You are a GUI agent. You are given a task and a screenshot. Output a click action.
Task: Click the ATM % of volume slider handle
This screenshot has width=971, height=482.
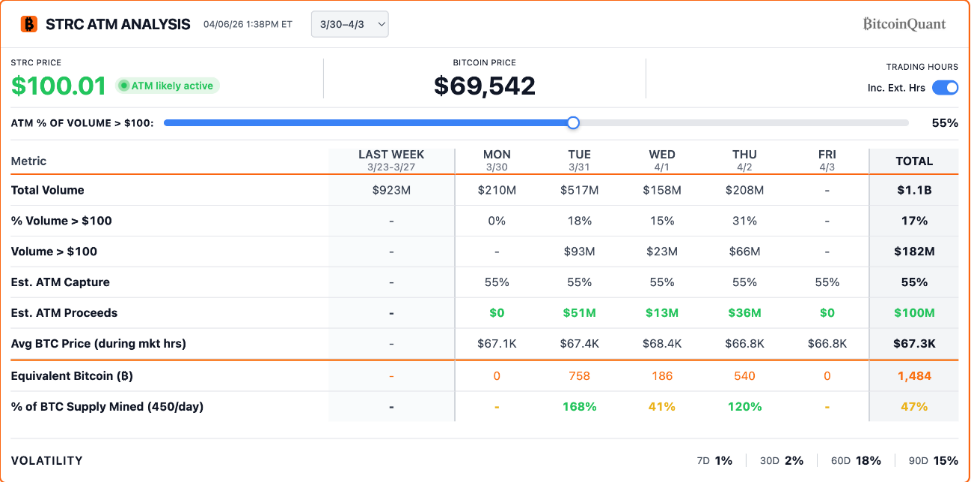[x=573, y=123]
